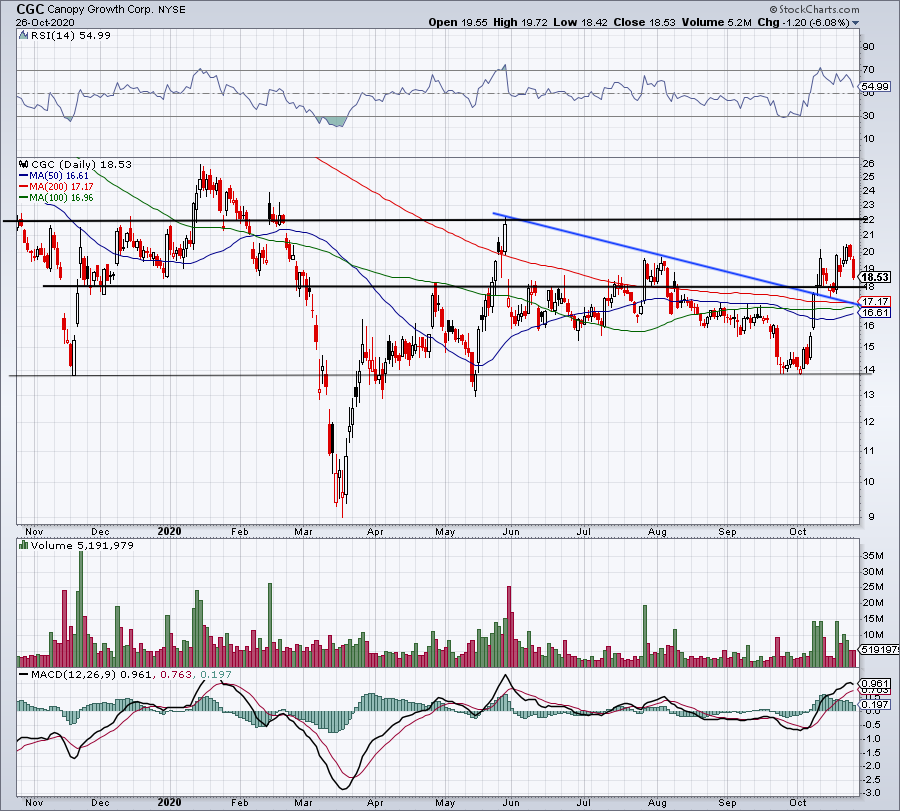The width and height of the screenshot is (900, 811).
Task: Click the 16.61 moving average tag on price axis
Action: click(x=875, y=312)
